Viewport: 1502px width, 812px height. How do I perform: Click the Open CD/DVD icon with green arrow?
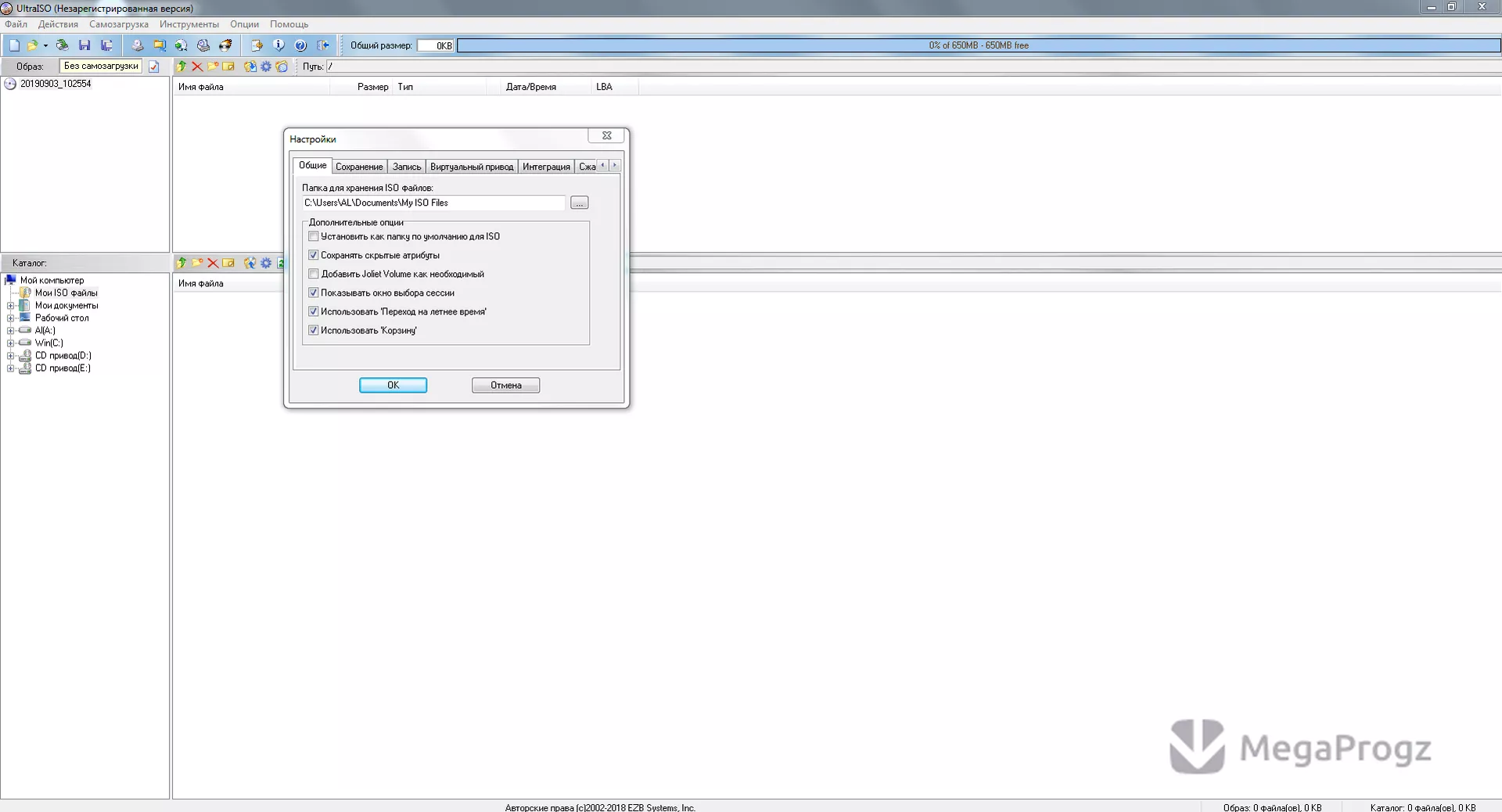pos(63,45)
